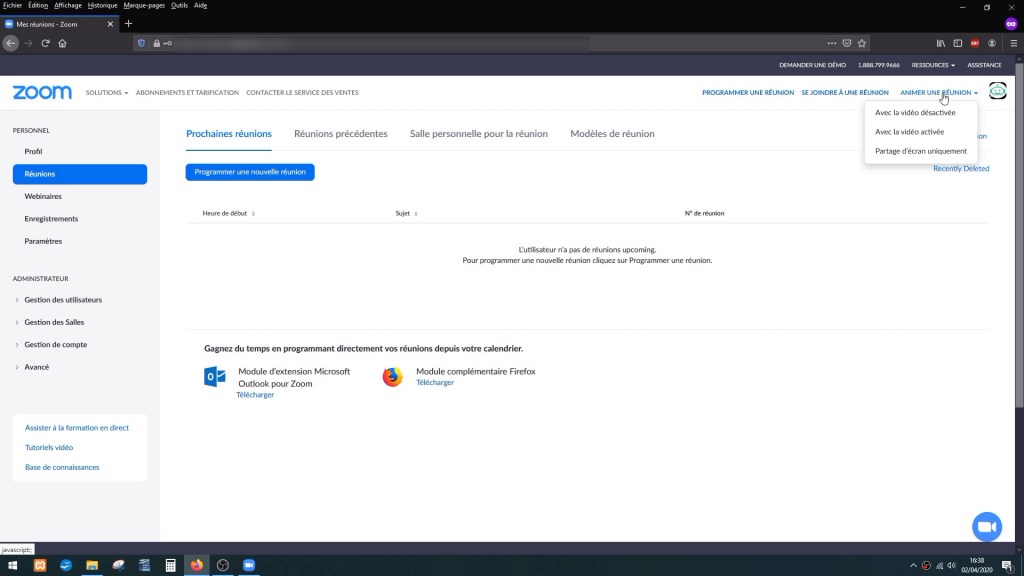Reload the page with the refresh icon

tap(46, 43)
